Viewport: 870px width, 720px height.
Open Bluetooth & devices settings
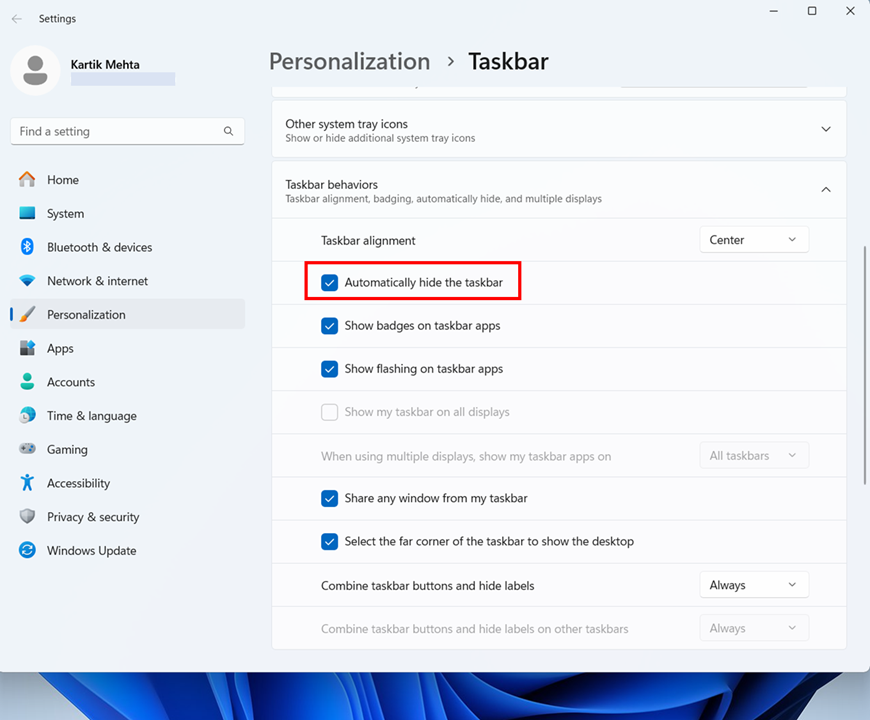(x=128, y=247)
